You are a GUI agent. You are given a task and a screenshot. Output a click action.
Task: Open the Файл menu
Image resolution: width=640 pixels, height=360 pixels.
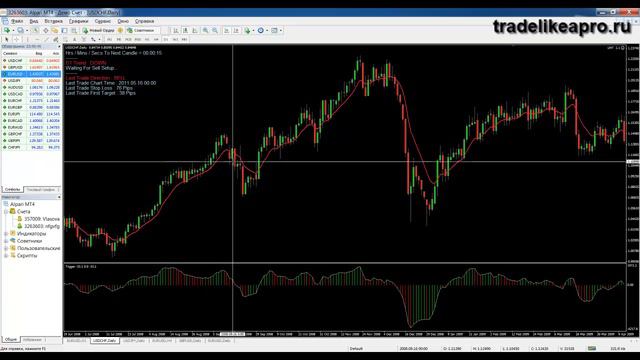[17, 21]
